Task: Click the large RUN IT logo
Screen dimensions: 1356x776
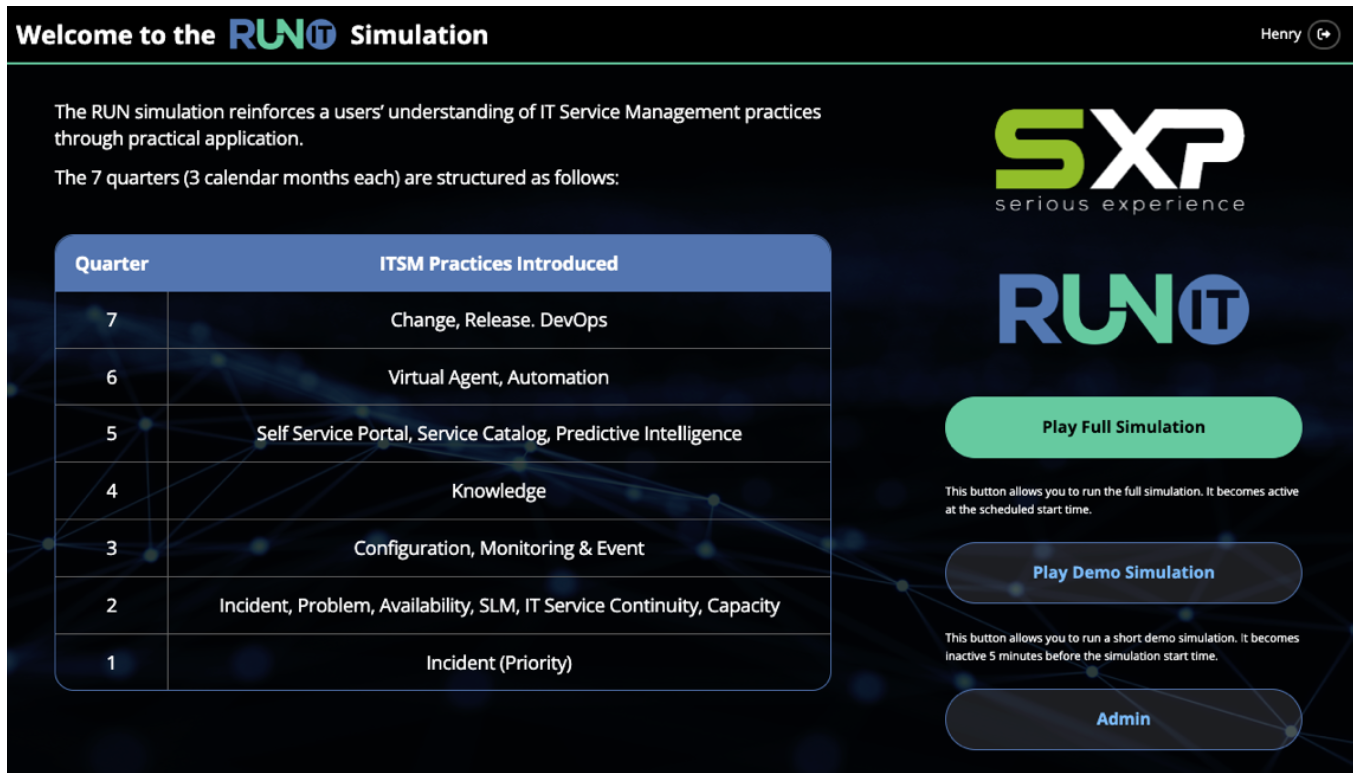Action: pyautogui.click(x=1123, y=310)
